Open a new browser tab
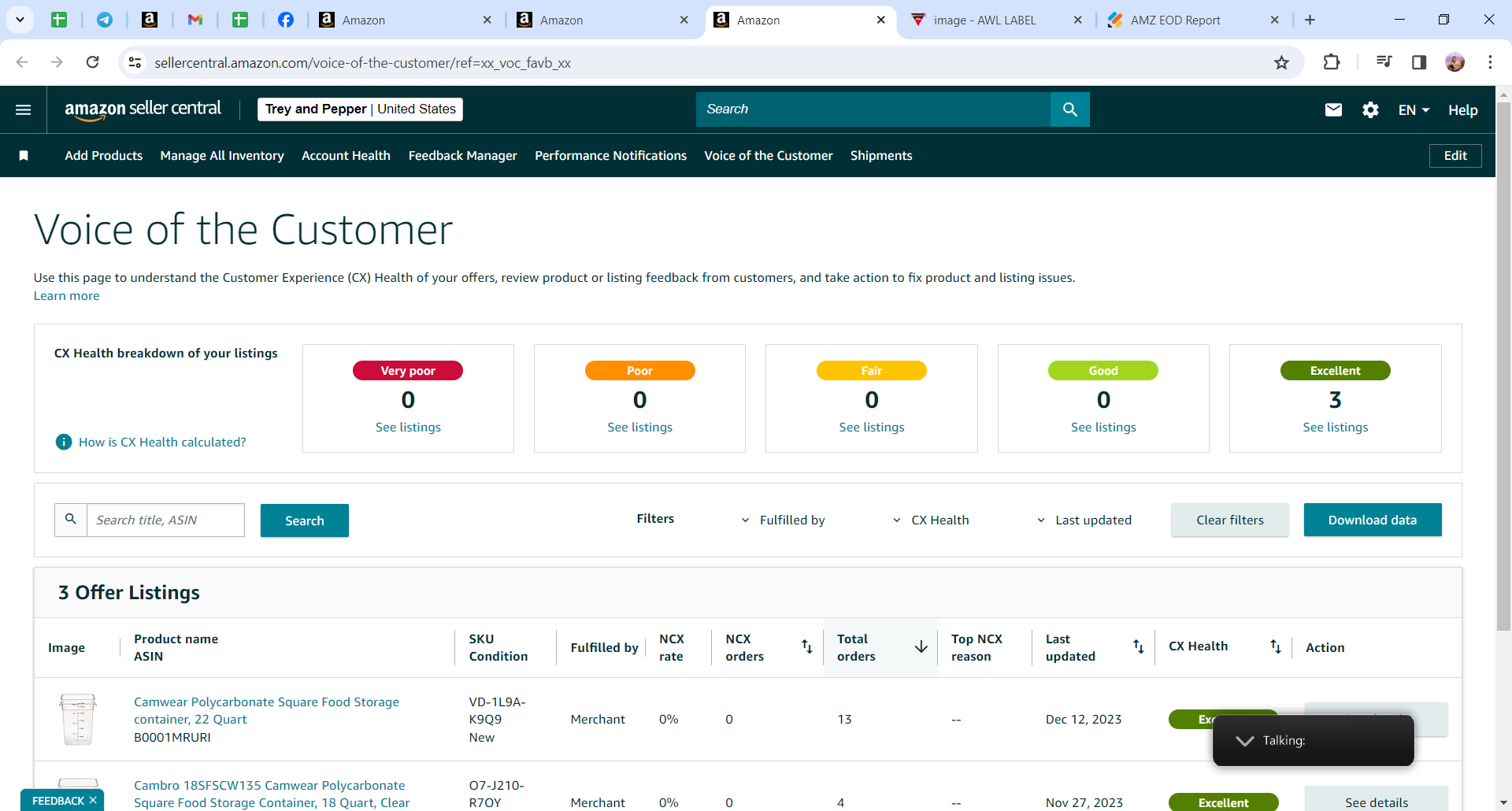The height and width of the screenshot is (811, 1512). [x=1310, y=20]
